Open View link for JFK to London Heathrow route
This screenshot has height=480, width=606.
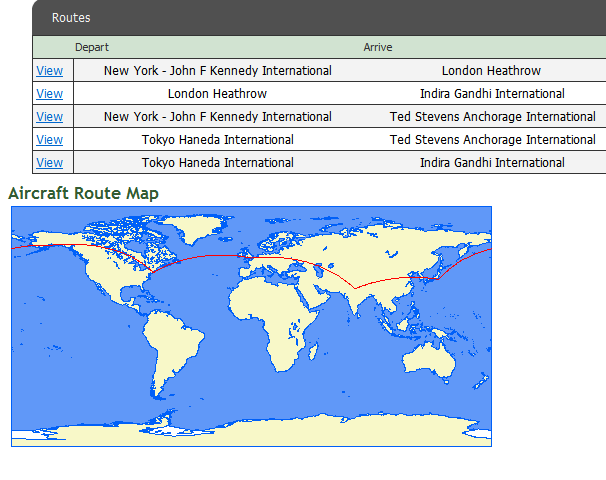tap(49, 71)
